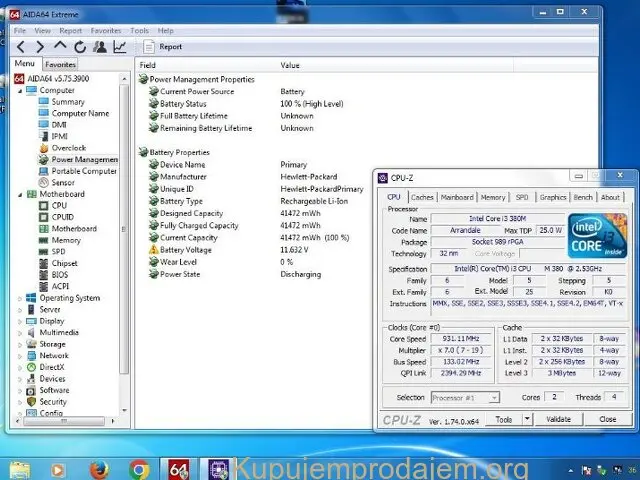
Task: Expand the Storage tree node
Action: click(20, 344)
